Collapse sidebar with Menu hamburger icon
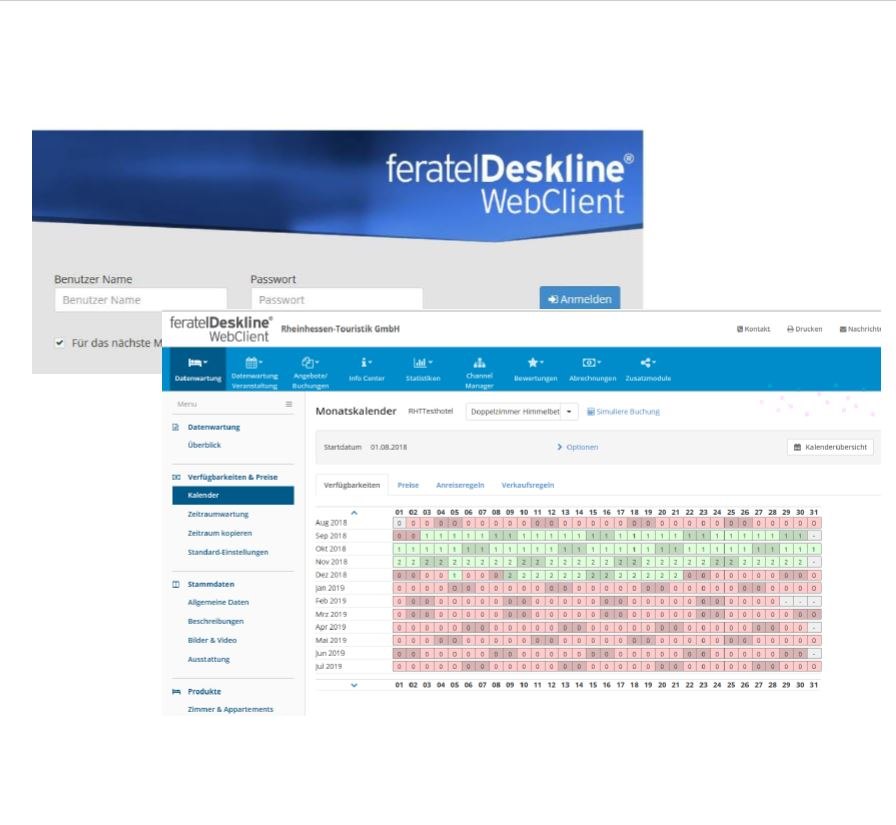 [289, 404]
